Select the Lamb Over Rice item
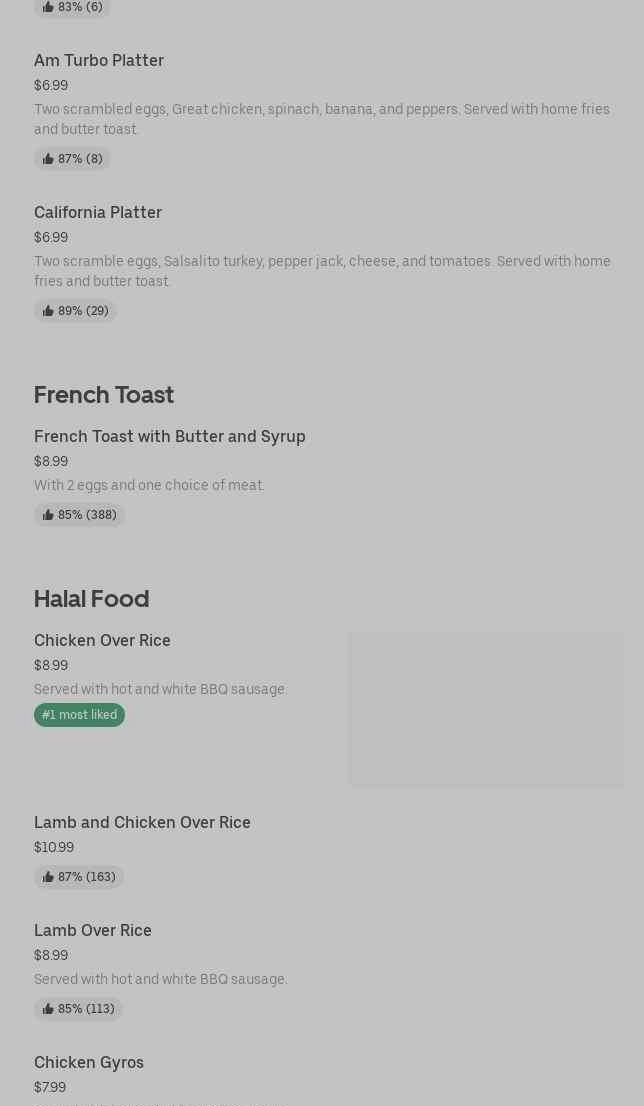The height and width of the screenshot is (1106, 644). tap(322, 970)
